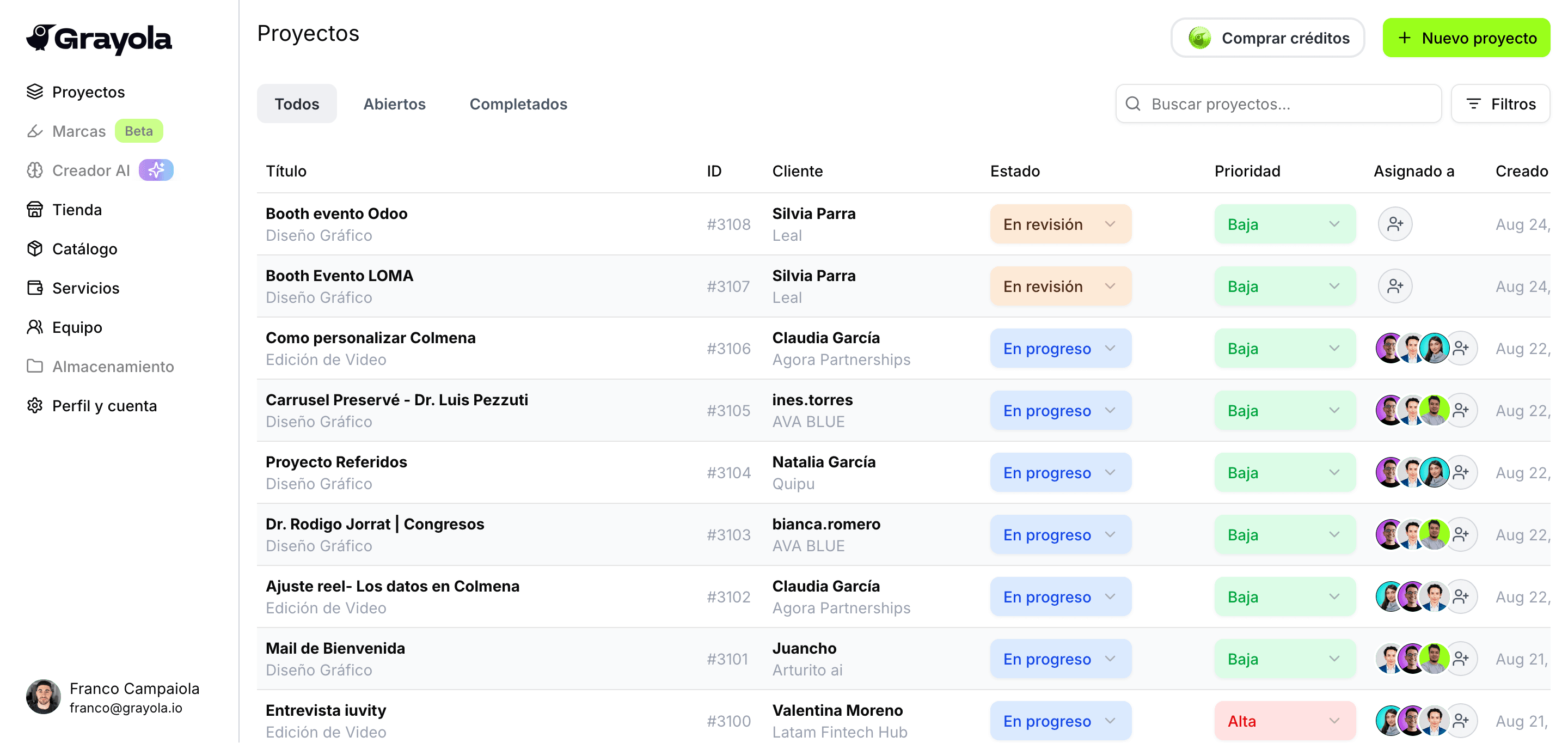Add an assignee to Mail de Bienvenida
Screen dimensions: 1568x743
(1461, 659)
